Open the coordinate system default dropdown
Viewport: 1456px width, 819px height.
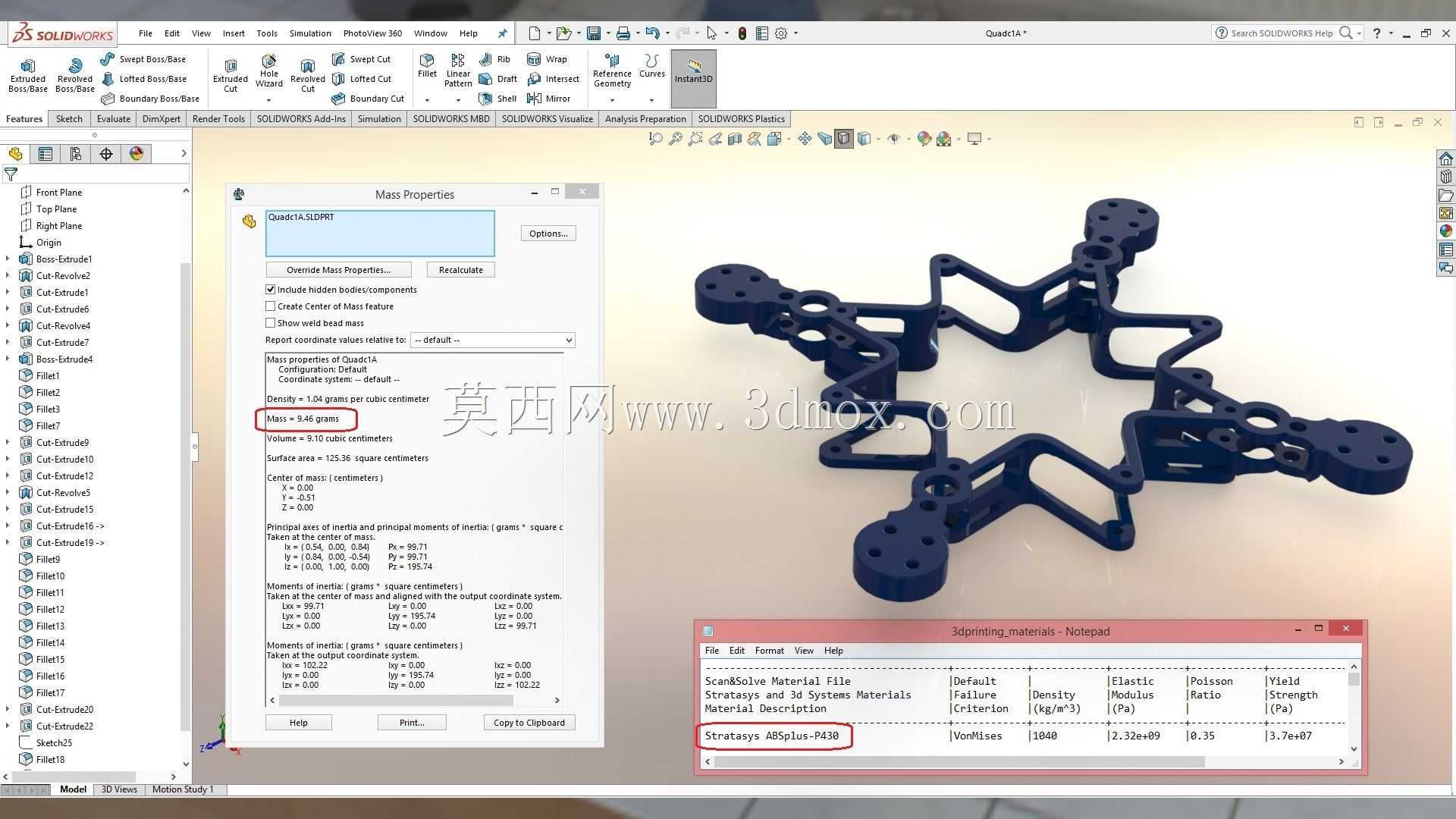coord(492,340)
